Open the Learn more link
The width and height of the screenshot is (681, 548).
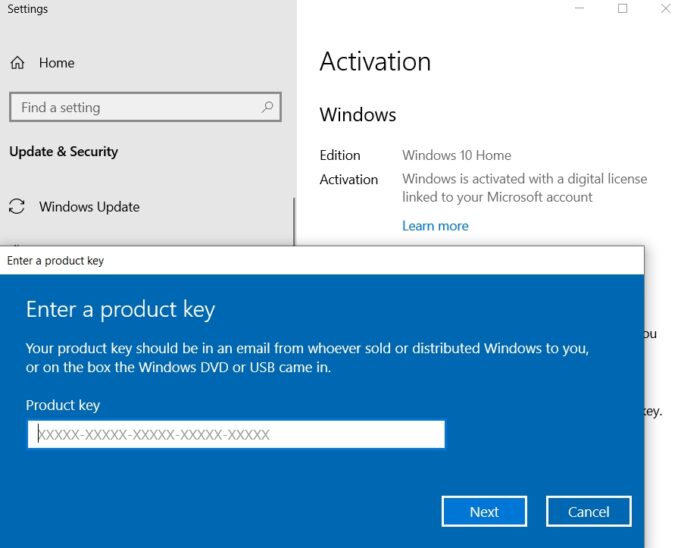click(x=435, y=226)
